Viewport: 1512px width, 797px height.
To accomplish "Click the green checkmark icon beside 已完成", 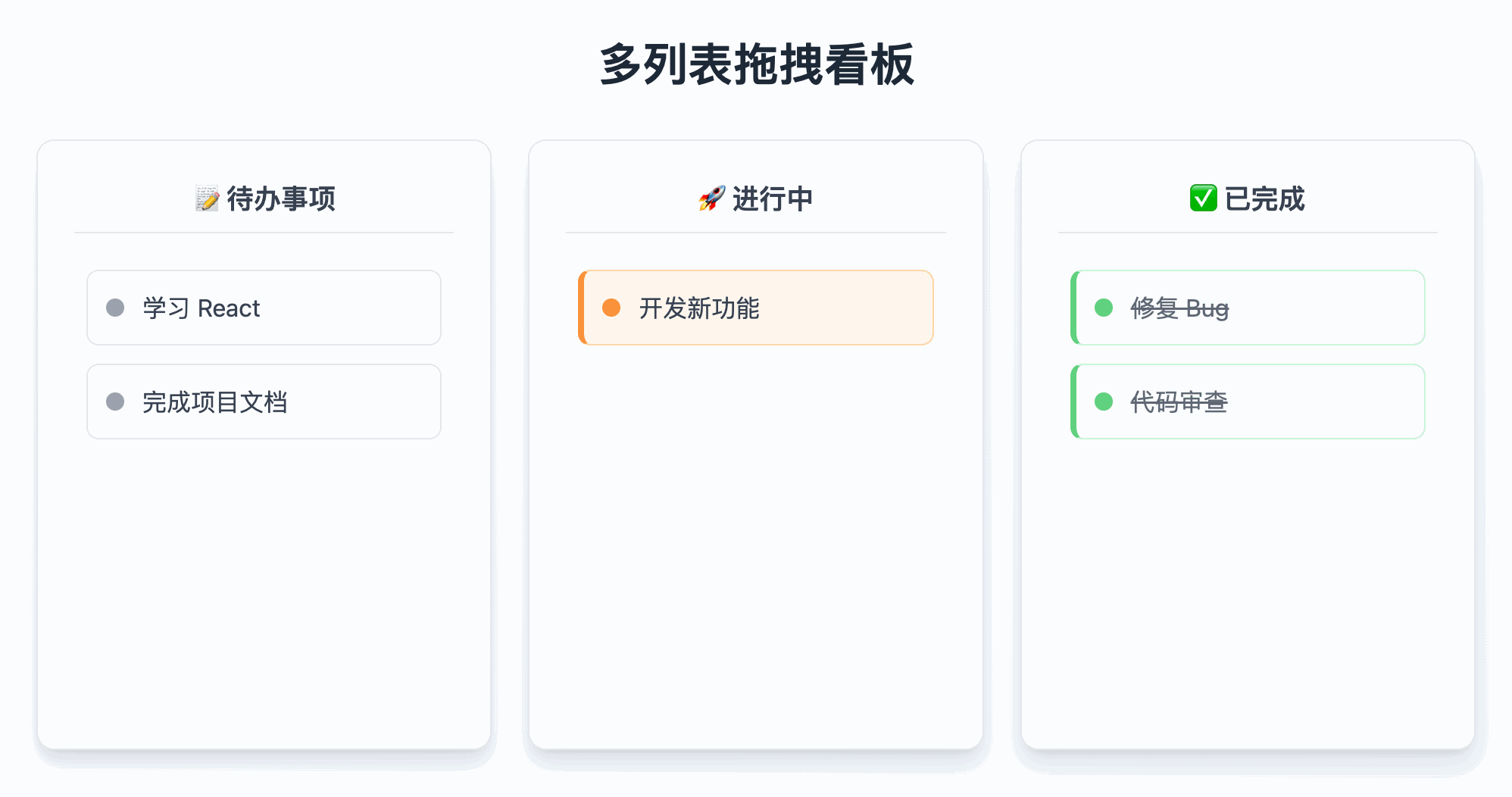I will click(1204, 198).
